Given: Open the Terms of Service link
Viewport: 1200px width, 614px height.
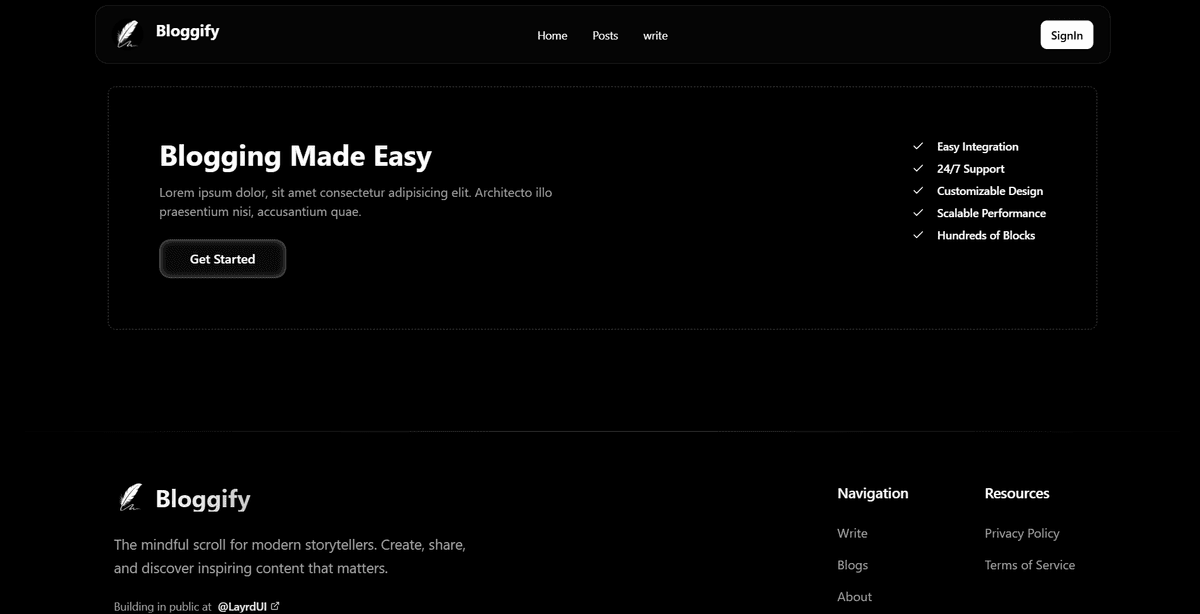Looking at the screenshot, I should 1029,565.
